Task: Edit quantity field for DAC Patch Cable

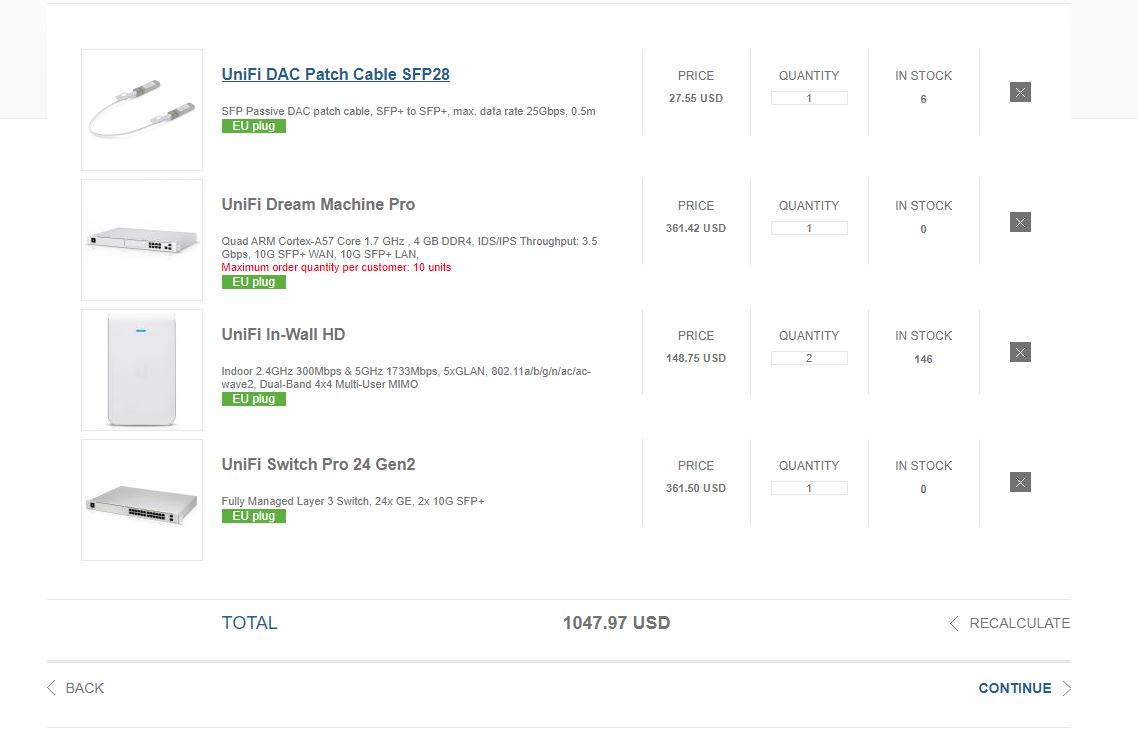Action: pyautogui.click(x=809, y=99)
